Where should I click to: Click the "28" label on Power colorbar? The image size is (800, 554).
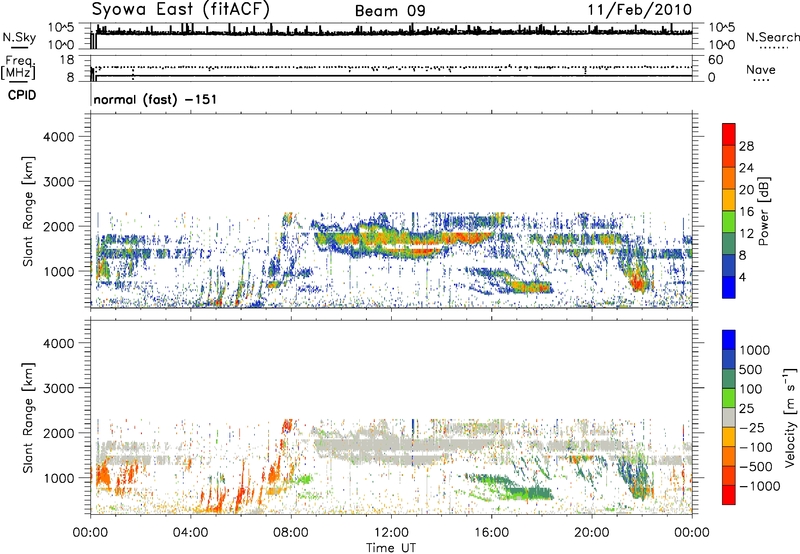pyautogui.click(x=746, y=146)
